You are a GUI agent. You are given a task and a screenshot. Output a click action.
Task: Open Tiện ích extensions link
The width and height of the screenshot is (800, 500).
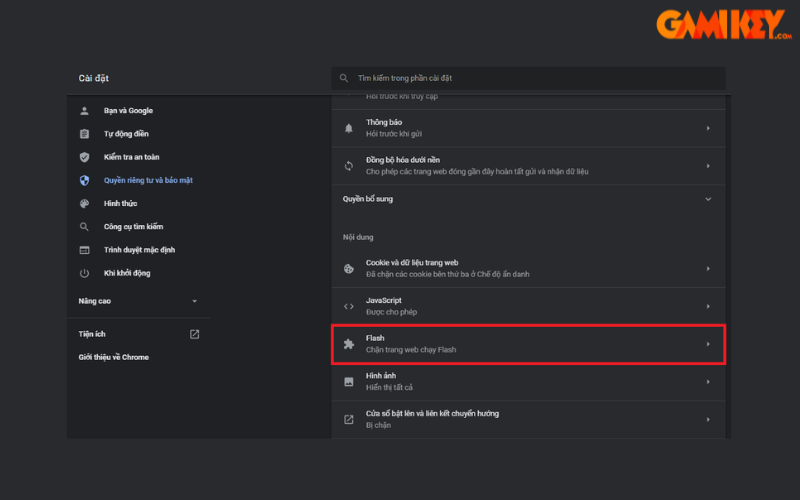[x=92, y=334]
